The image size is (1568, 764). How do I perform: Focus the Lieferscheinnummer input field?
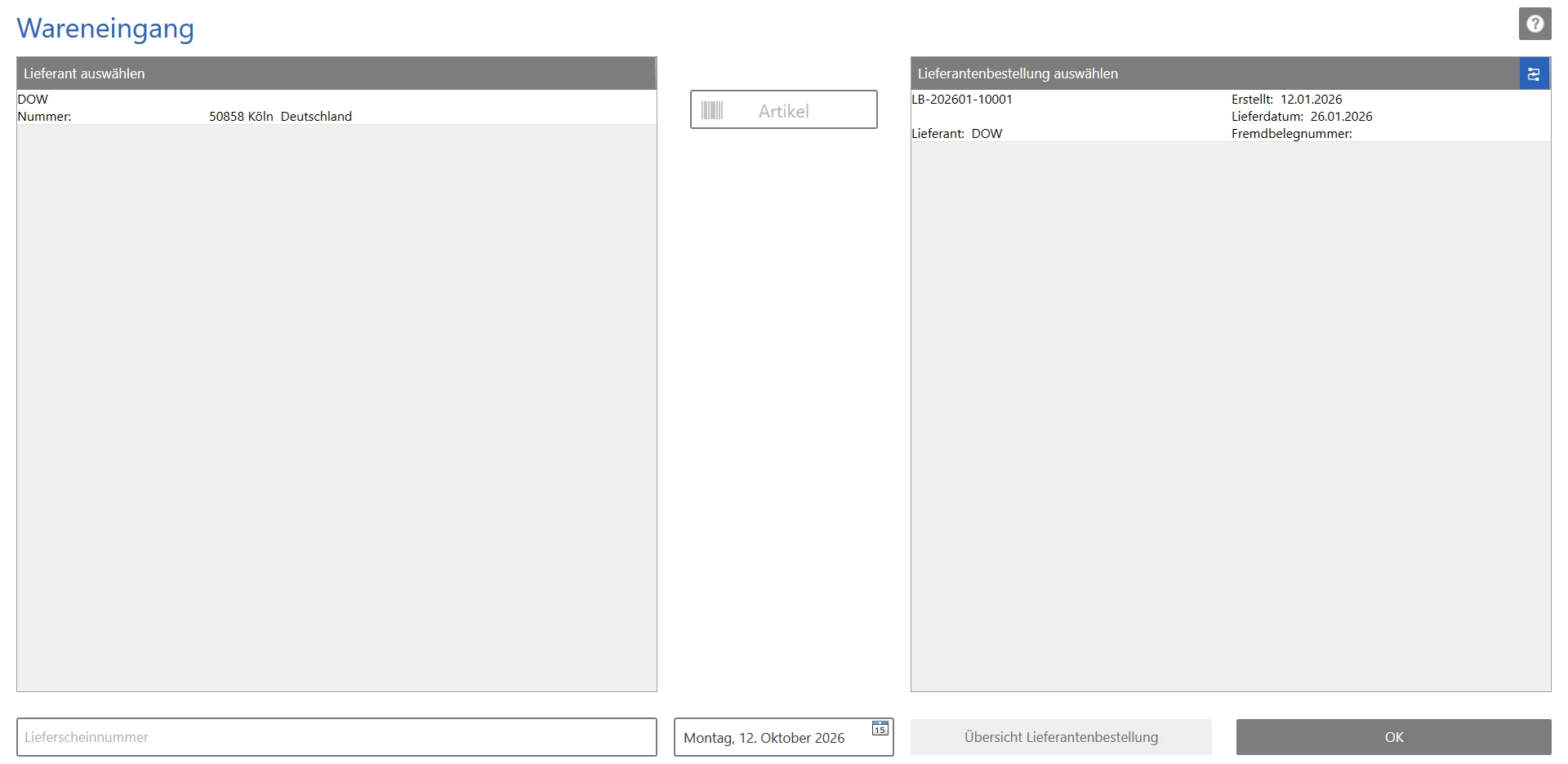point(336,737)
